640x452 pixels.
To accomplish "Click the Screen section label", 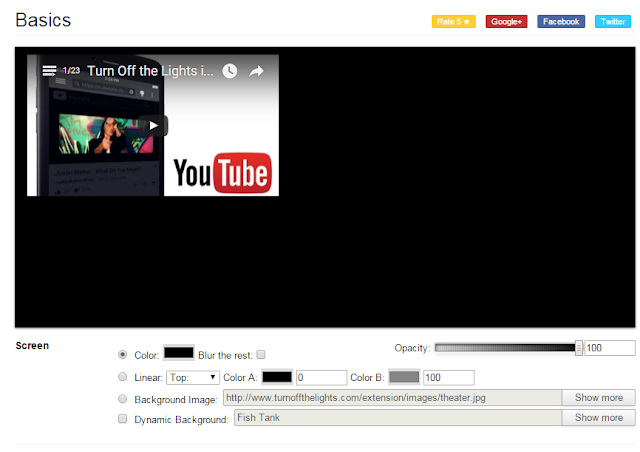I will (x=32, y=345).
